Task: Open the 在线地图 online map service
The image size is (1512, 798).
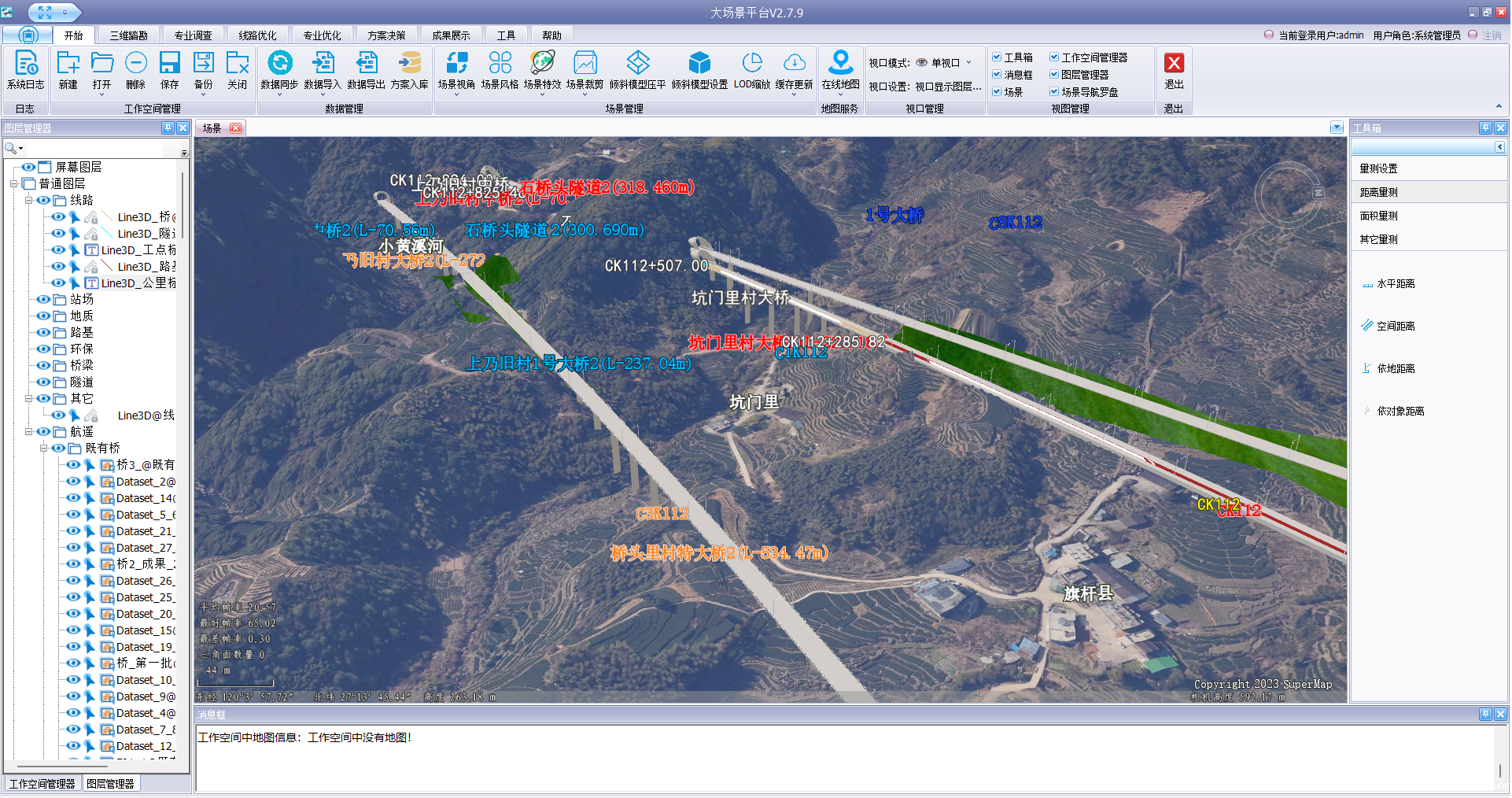Action: tap(840, 69)
